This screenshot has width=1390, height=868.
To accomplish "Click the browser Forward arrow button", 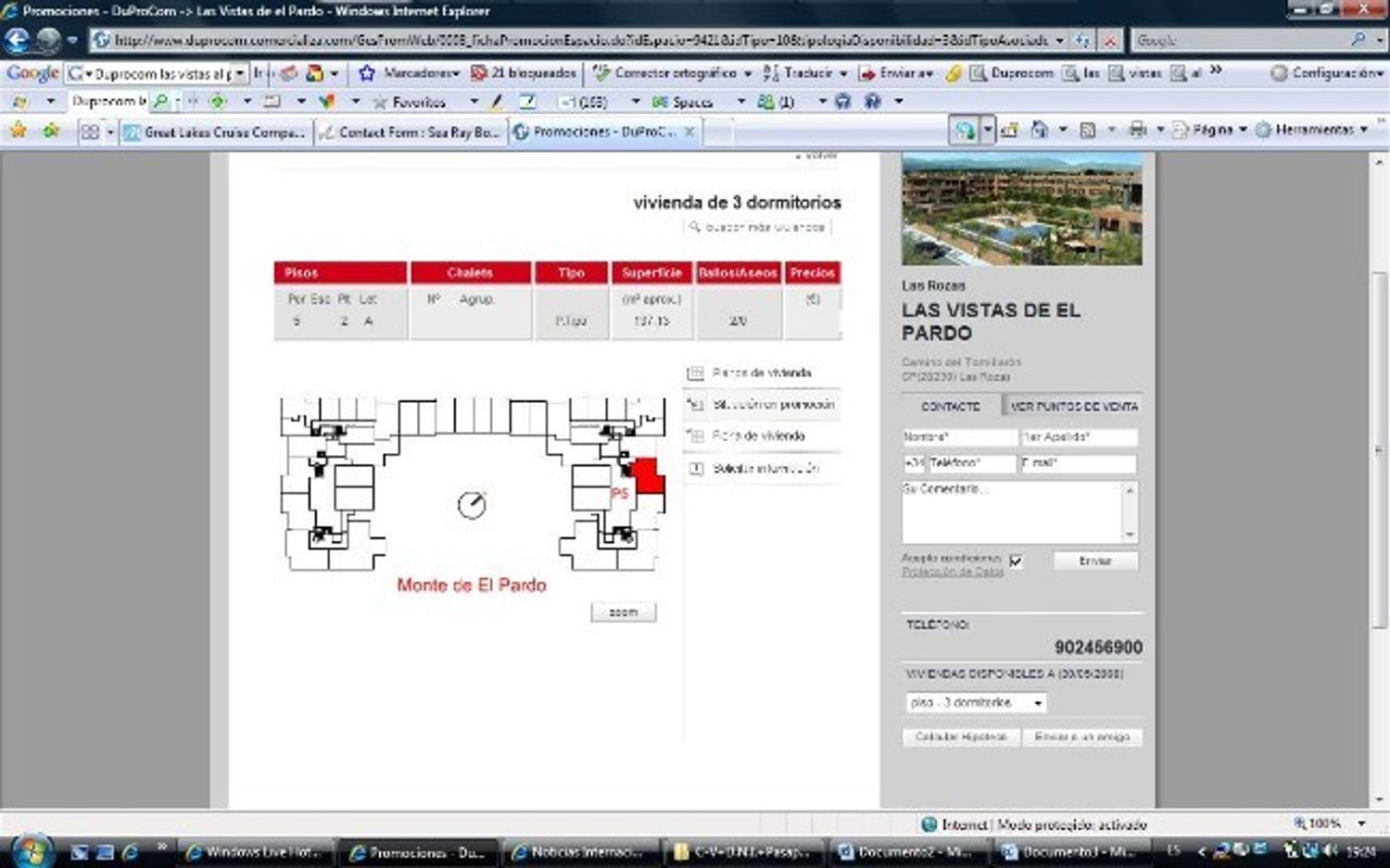I will (x=49, y=40).
